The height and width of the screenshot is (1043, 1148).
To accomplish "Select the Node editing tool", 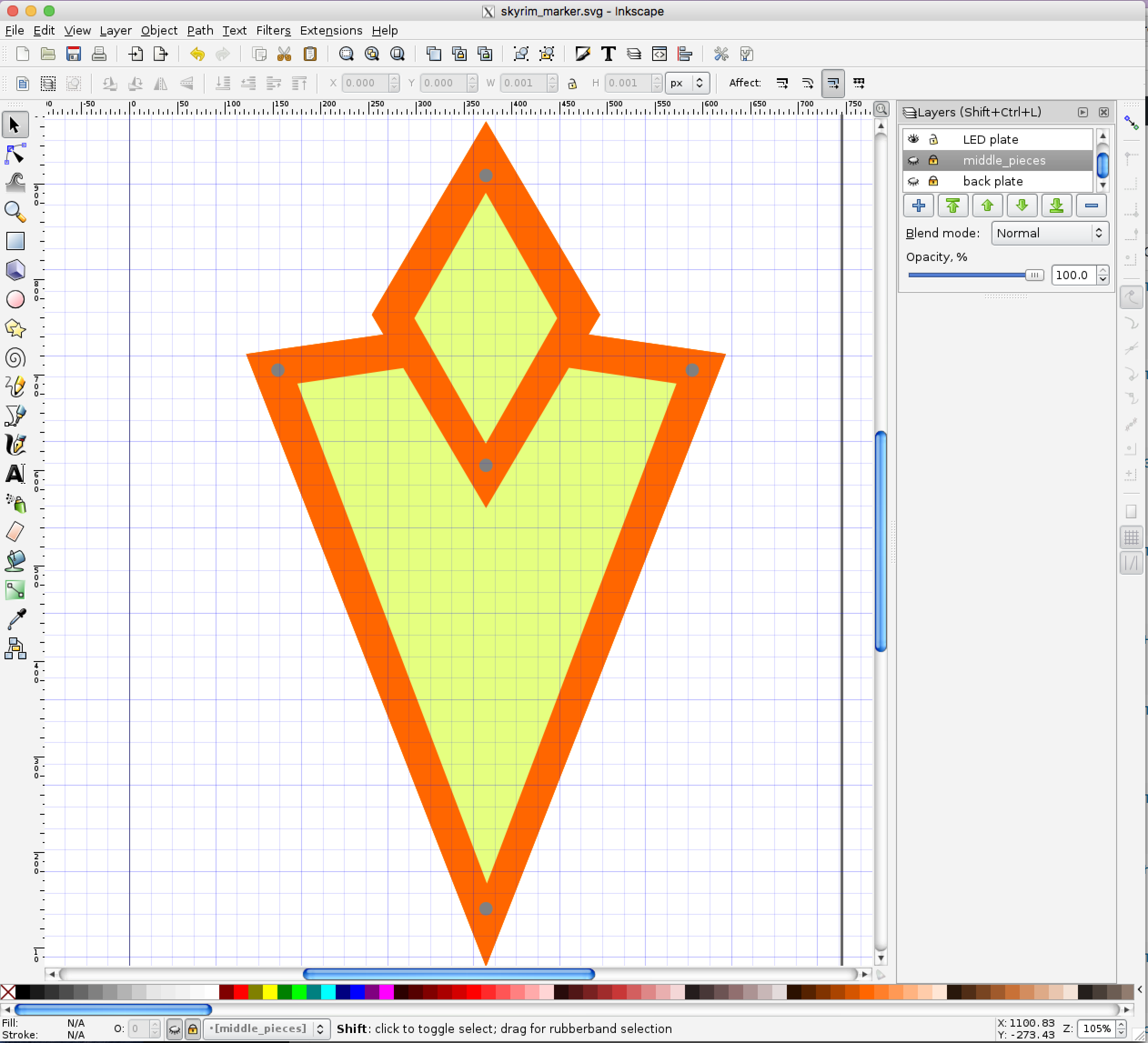I will [15, 154].
